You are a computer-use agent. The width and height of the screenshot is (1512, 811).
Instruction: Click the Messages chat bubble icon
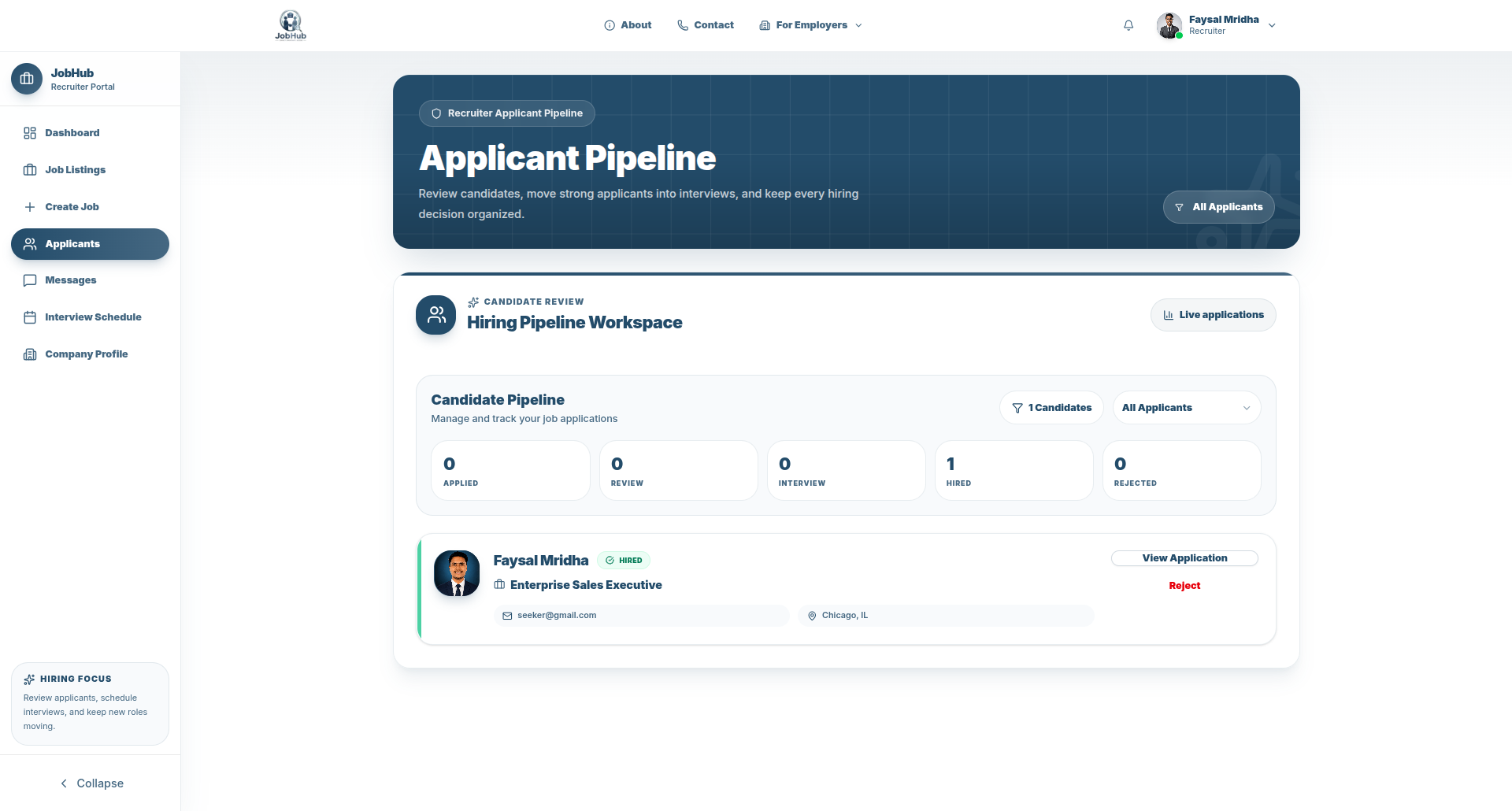point(30,280)
